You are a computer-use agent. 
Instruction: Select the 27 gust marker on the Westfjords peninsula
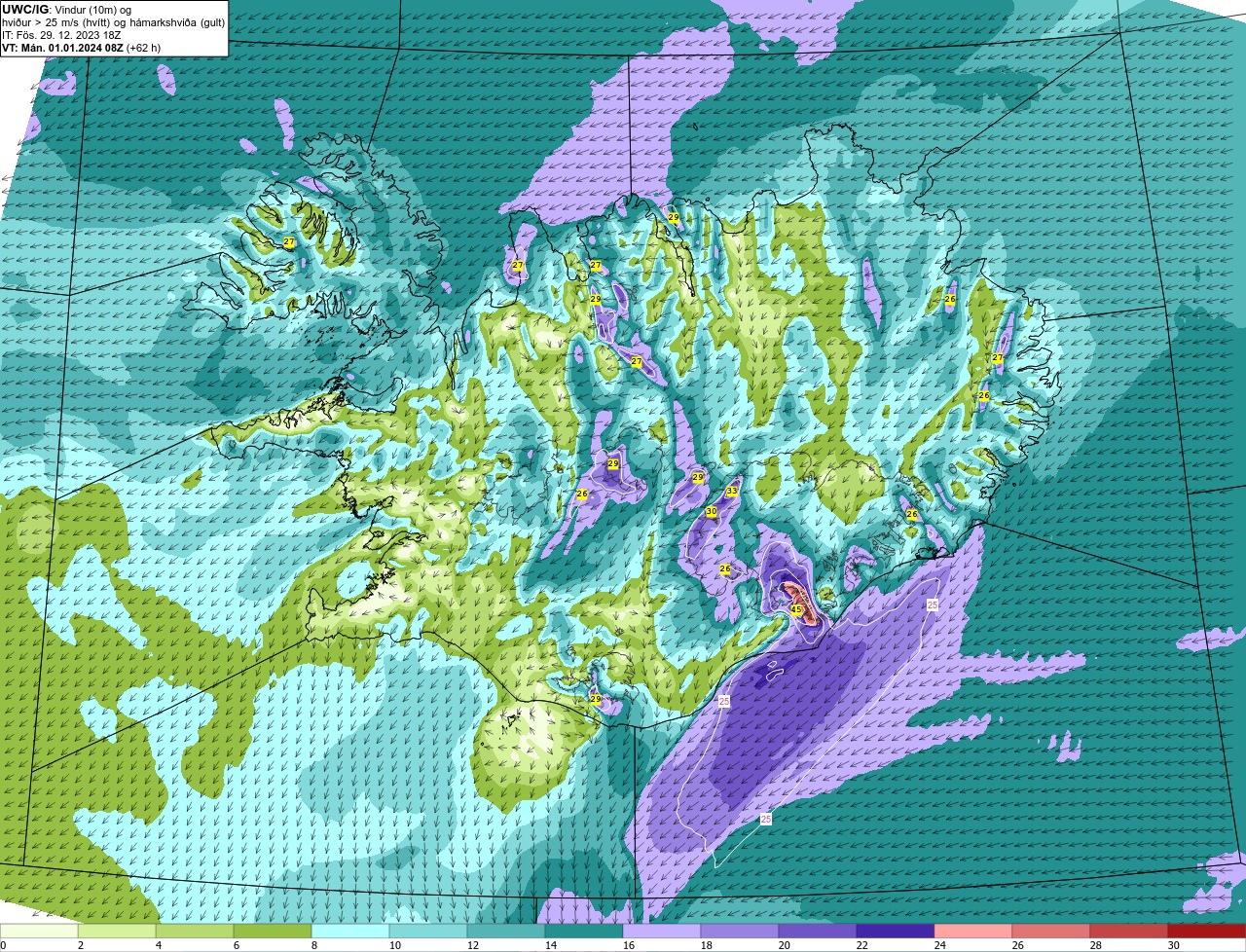288,242
